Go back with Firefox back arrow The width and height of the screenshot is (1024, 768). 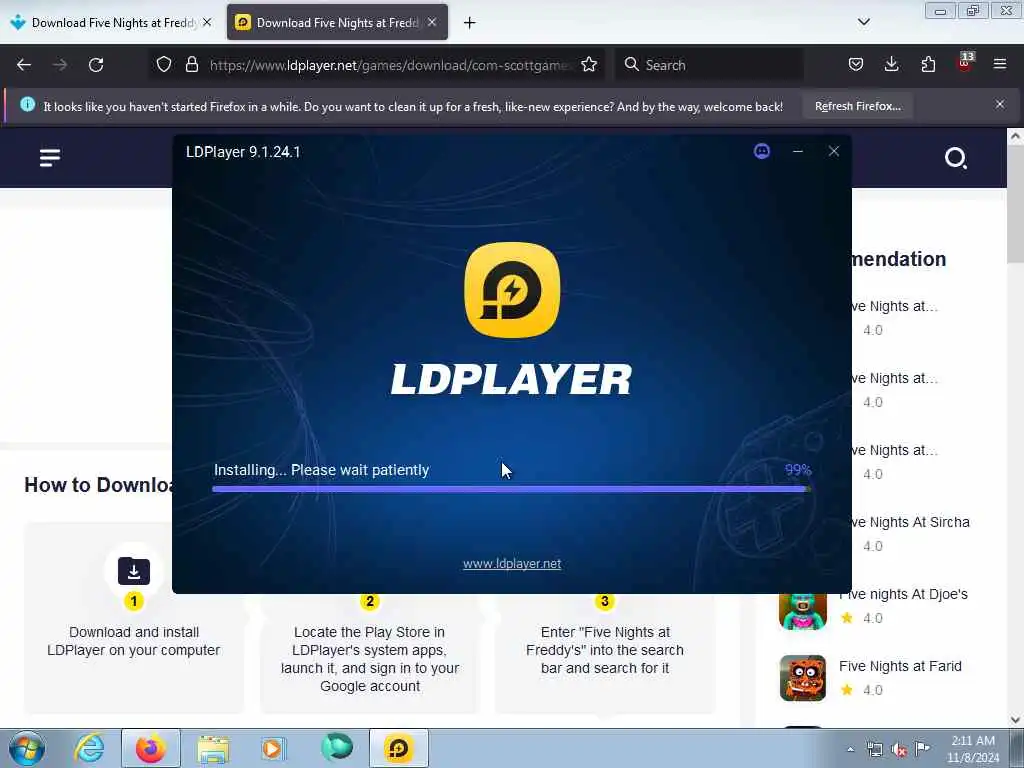pyautogui.click(x=24, y=65)
